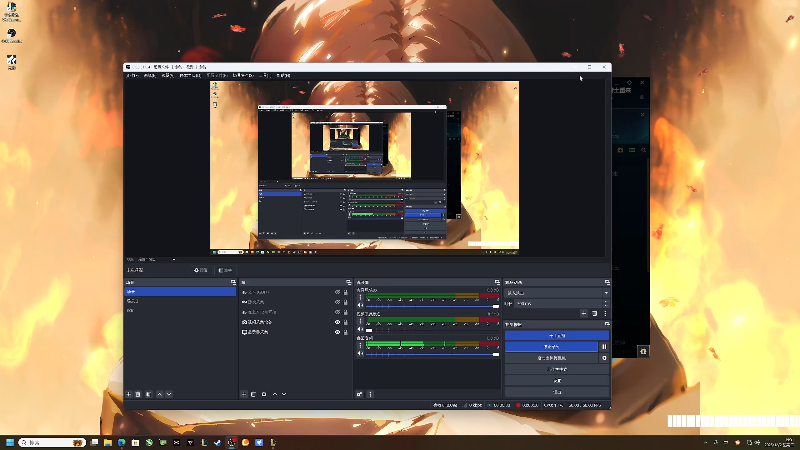Add a new source with plus icon
800x450 pixels.
coord(244,394)
